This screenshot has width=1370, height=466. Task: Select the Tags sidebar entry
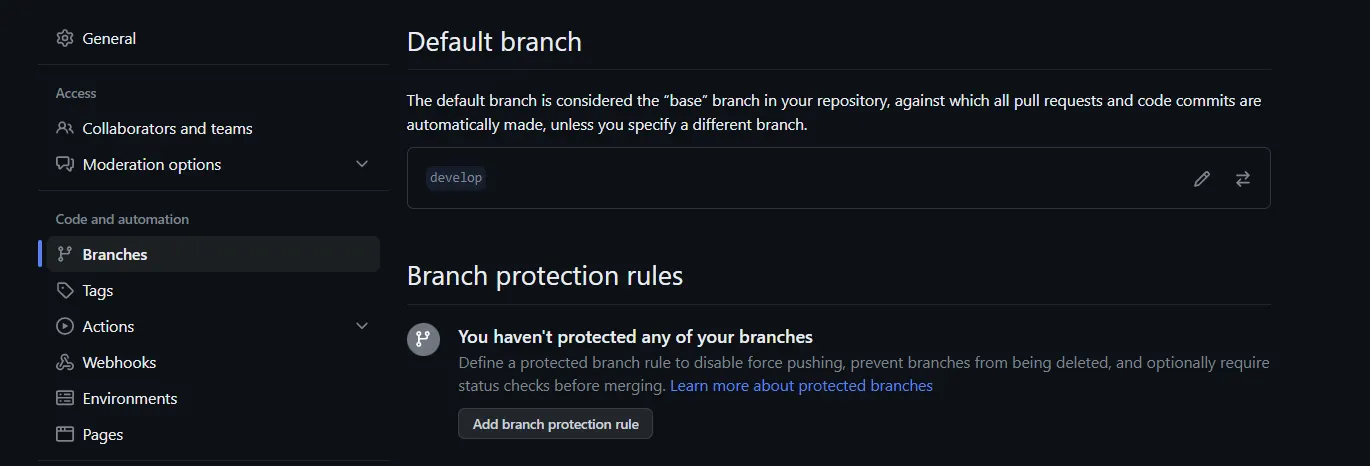98,290
